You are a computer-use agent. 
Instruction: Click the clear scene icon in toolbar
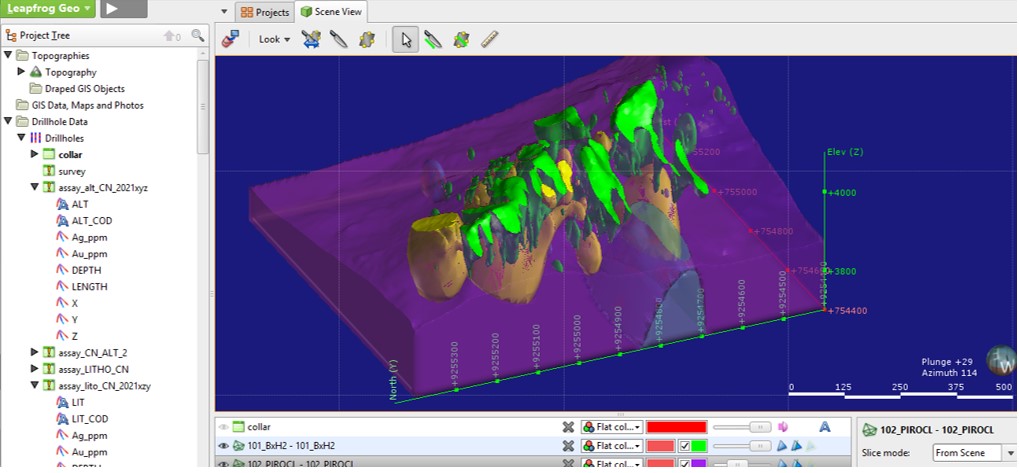230,39
